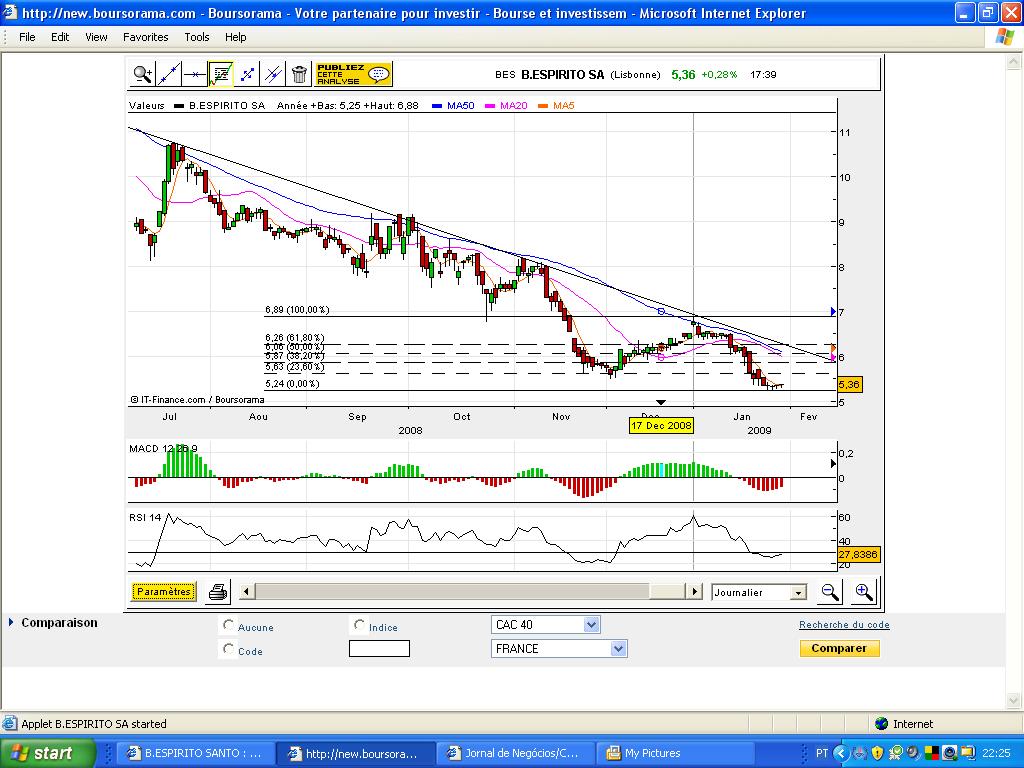Select the Indice comparison radio button

click(x=359, y=625)
